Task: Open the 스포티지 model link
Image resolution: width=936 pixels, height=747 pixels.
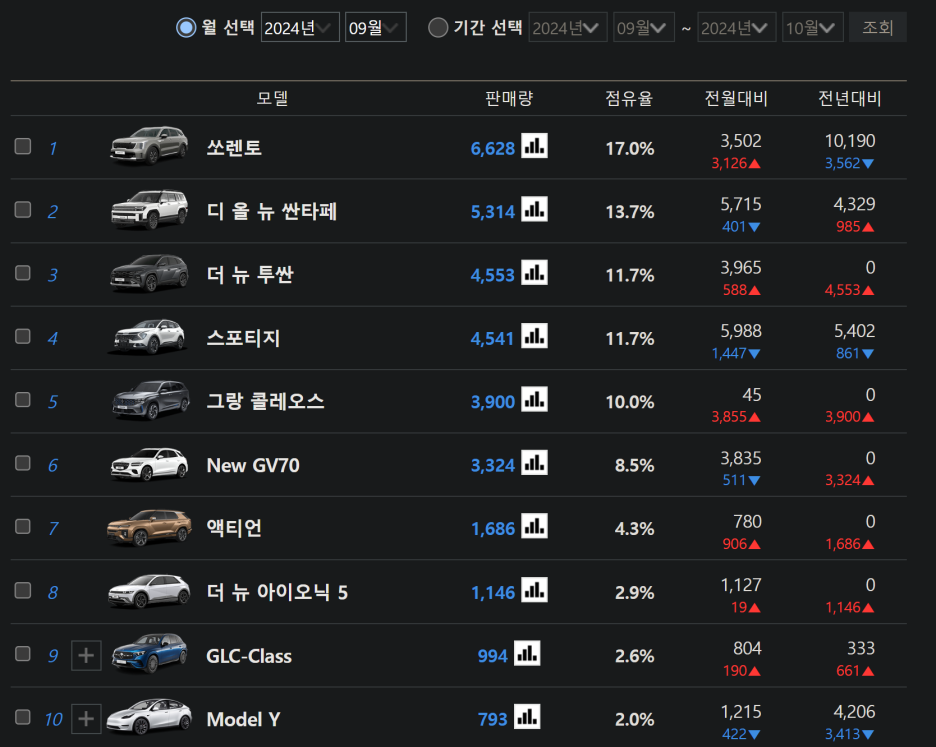Action: (x=243, y=338)
